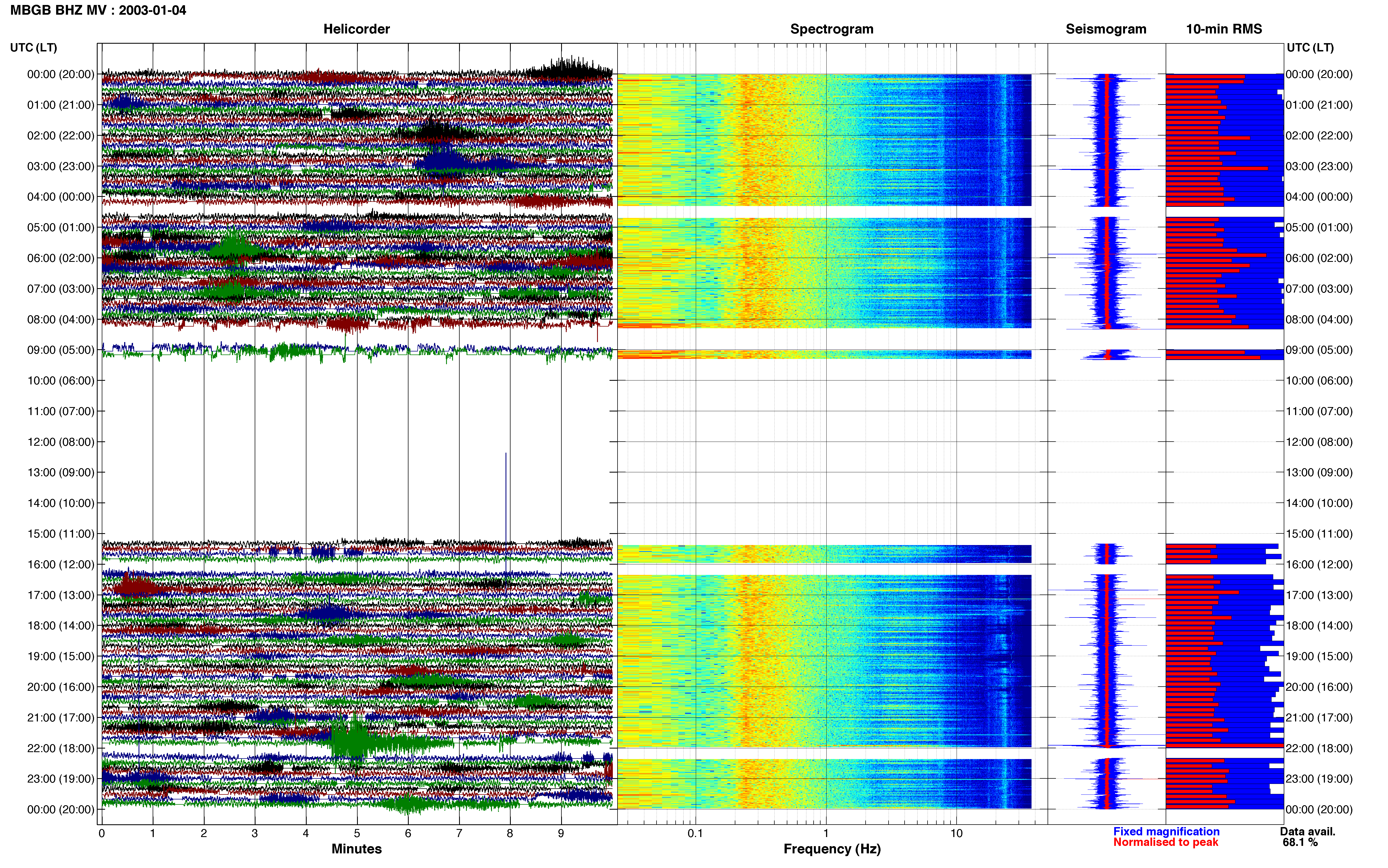1388x868 pixels.
Task: Click '16:00 (12:00)' on the helicorder time axis
Action: pyautogui.click(x=61, y=564)
